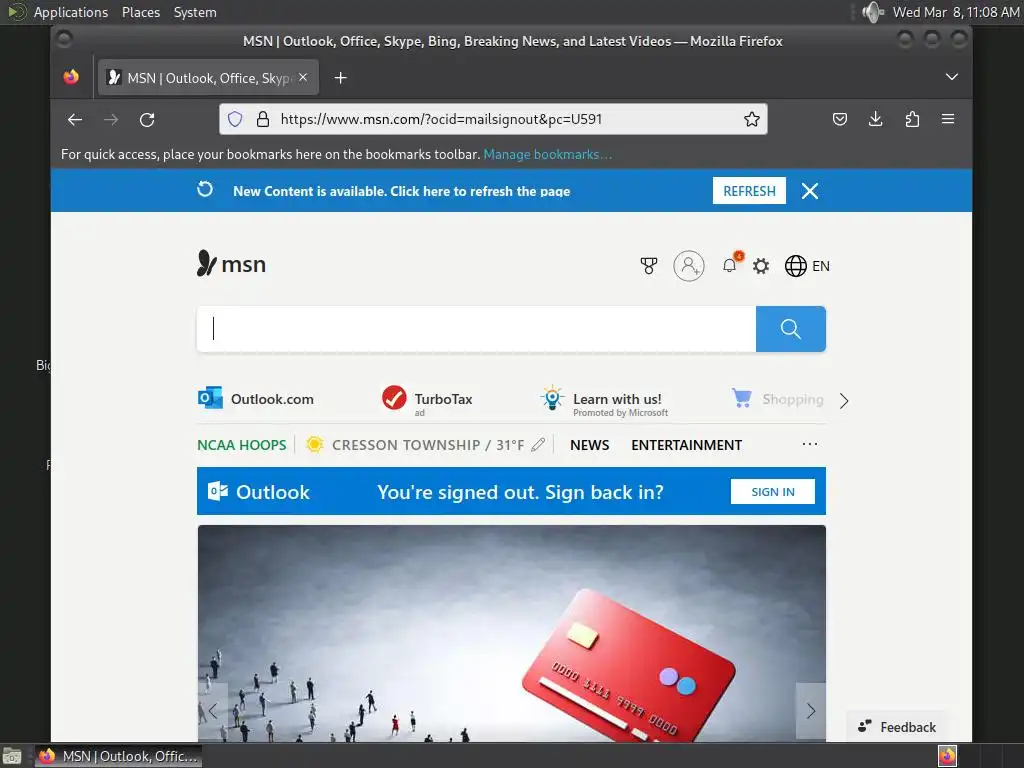Image resolution: width=1024 pixels, height=768 pixels.
Task: Click the Firefox back arrow
Action: click(x=75, y=120)
